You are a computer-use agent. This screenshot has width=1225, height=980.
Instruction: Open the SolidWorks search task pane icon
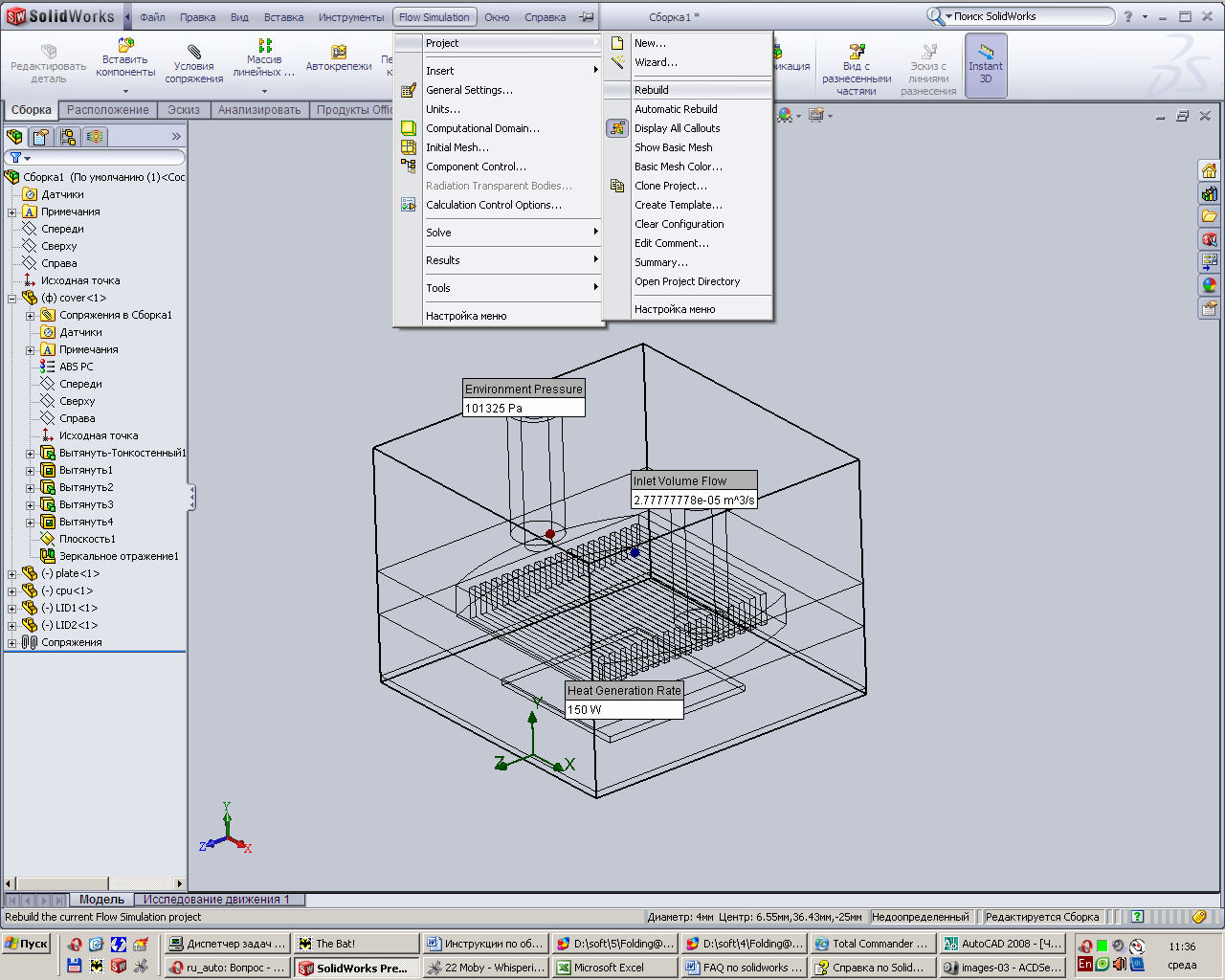pyautogui.click(x=1210, y=239)
